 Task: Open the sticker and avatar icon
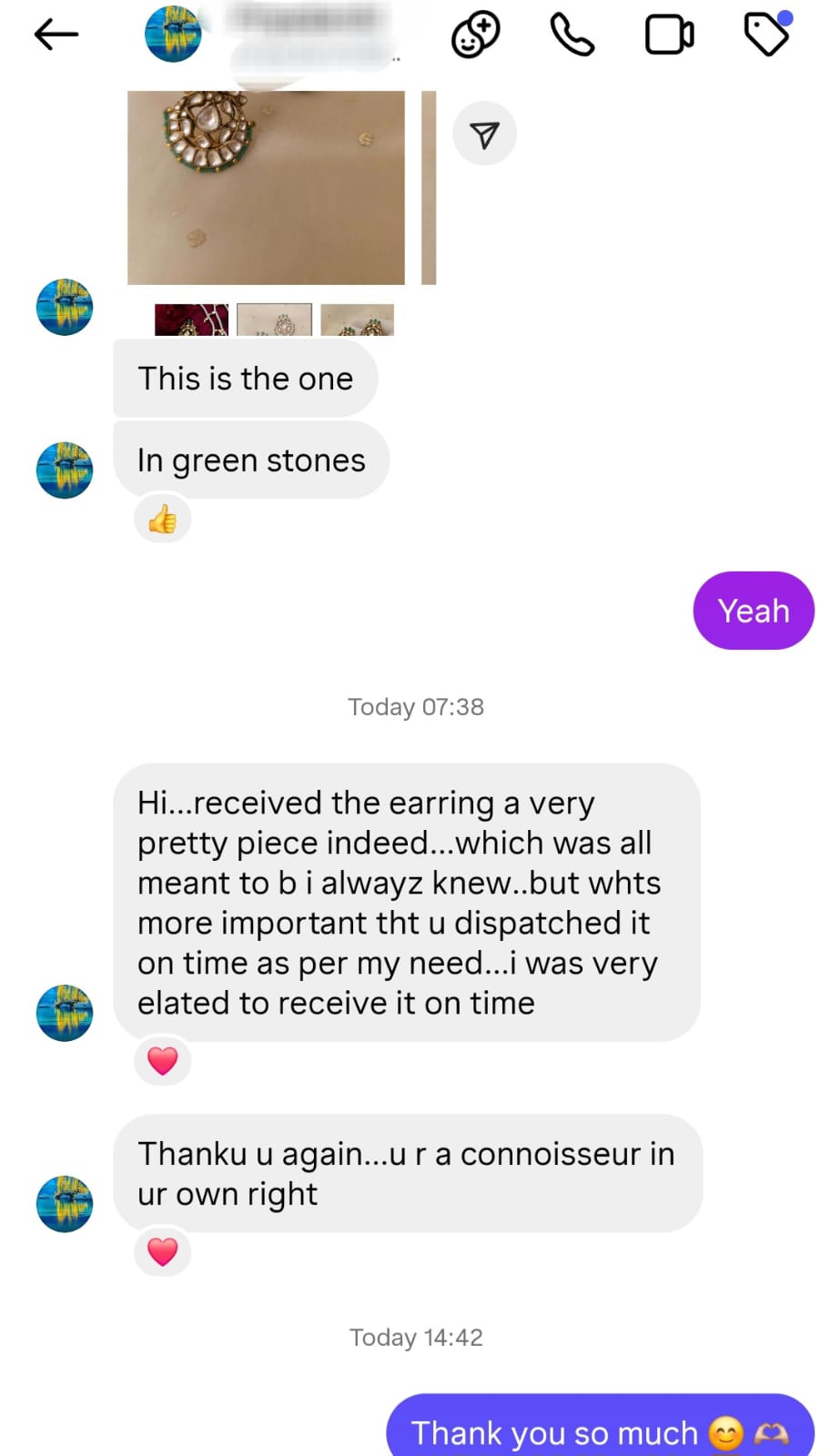point(475,35)
